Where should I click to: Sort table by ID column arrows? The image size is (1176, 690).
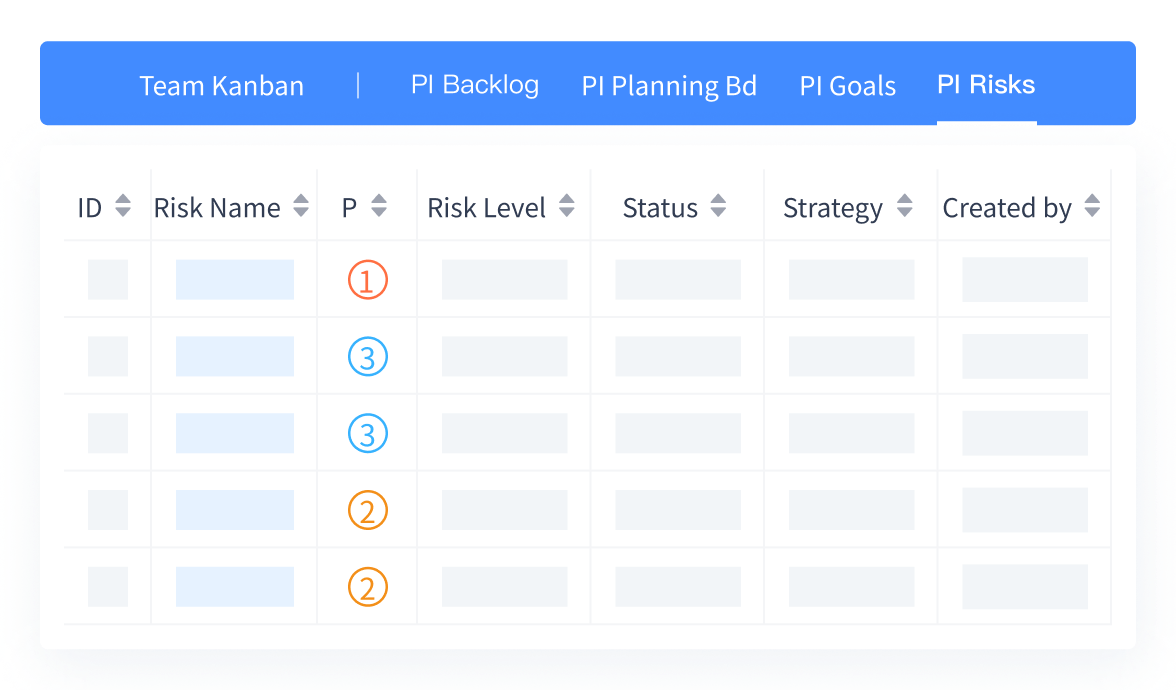123,207
